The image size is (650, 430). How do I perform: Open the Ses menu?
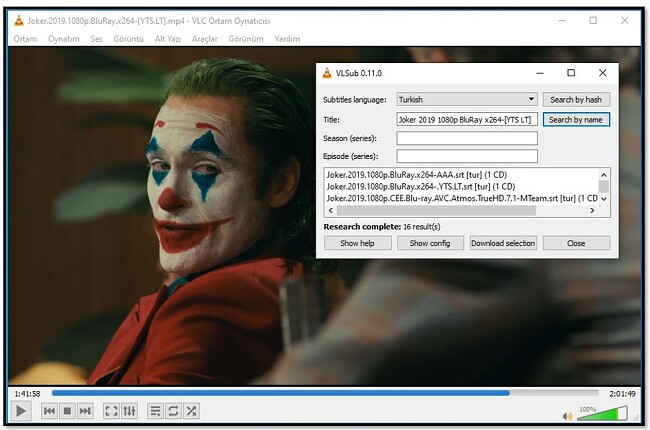click(x=96, y=39)
